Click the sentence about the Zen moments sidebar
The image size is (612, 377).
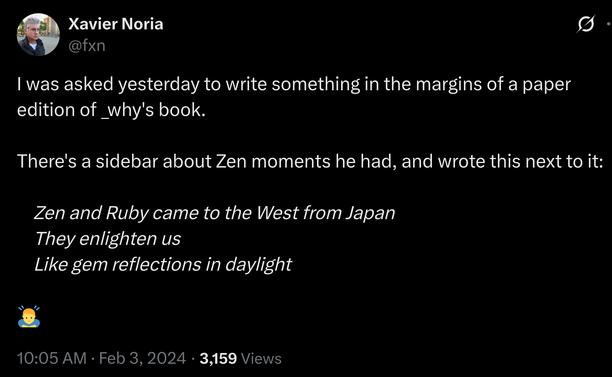click(310, 161)
